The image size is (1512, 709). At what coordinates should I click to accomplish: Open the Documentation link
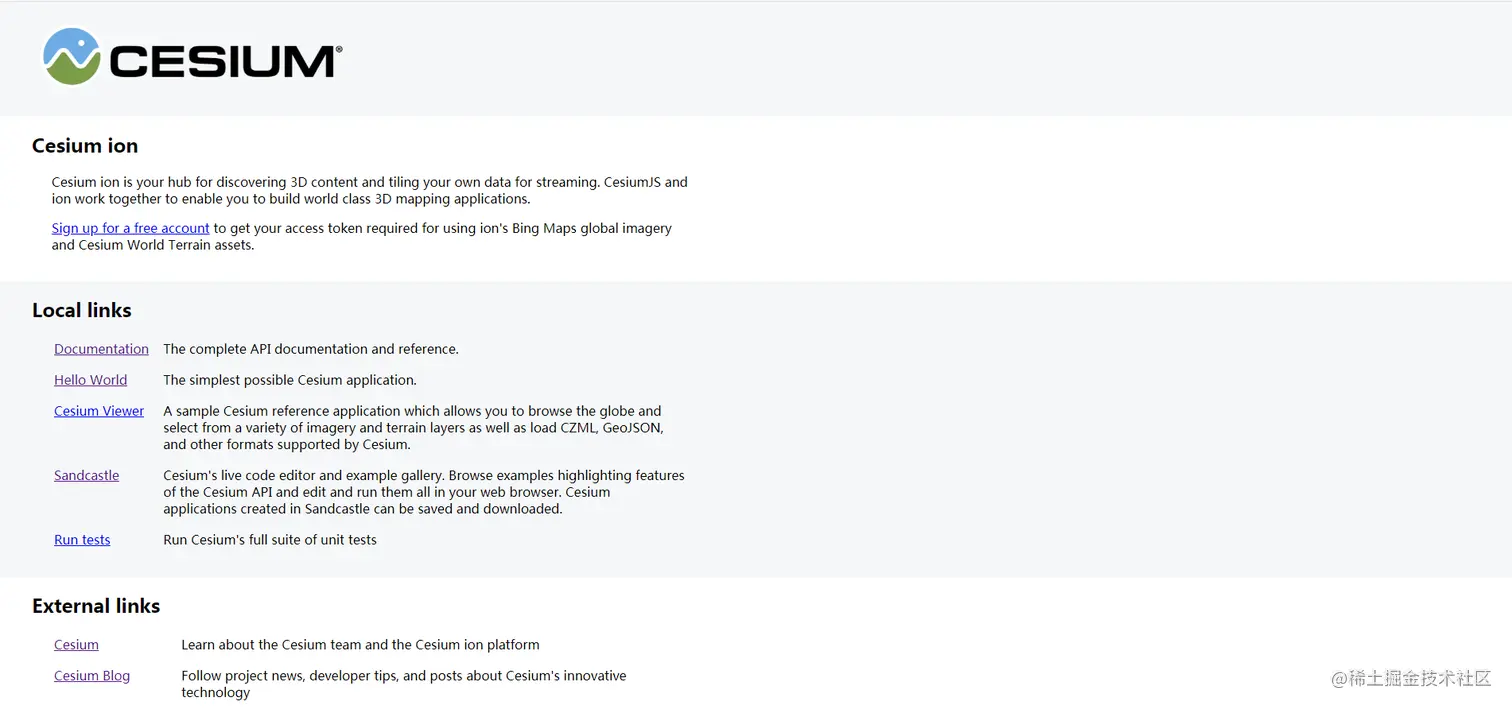[101, 349]
